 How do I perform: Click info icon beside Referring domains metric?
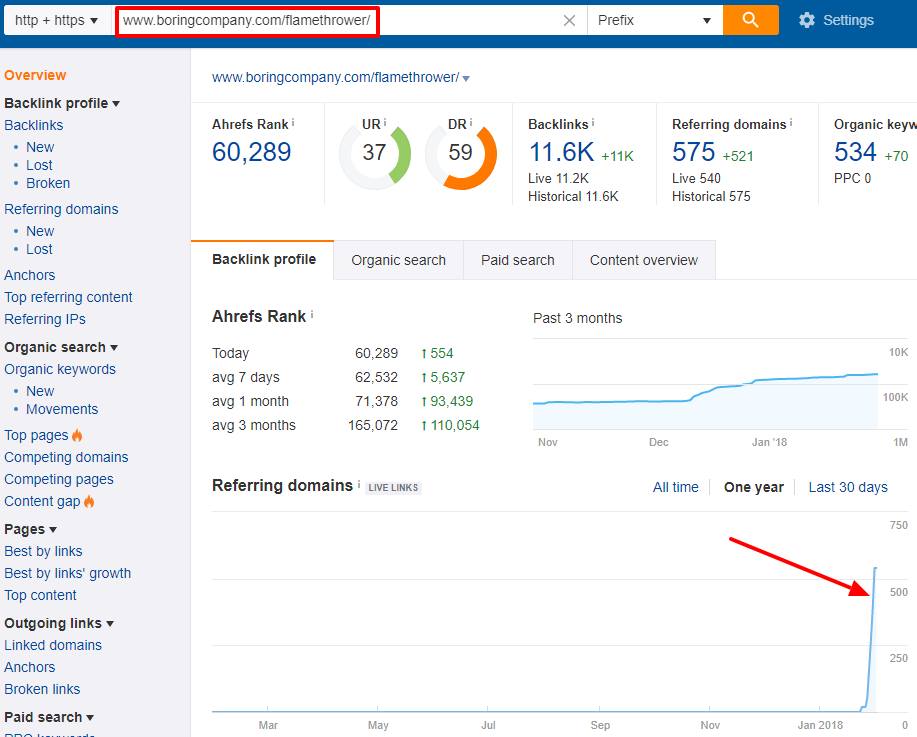791,123
